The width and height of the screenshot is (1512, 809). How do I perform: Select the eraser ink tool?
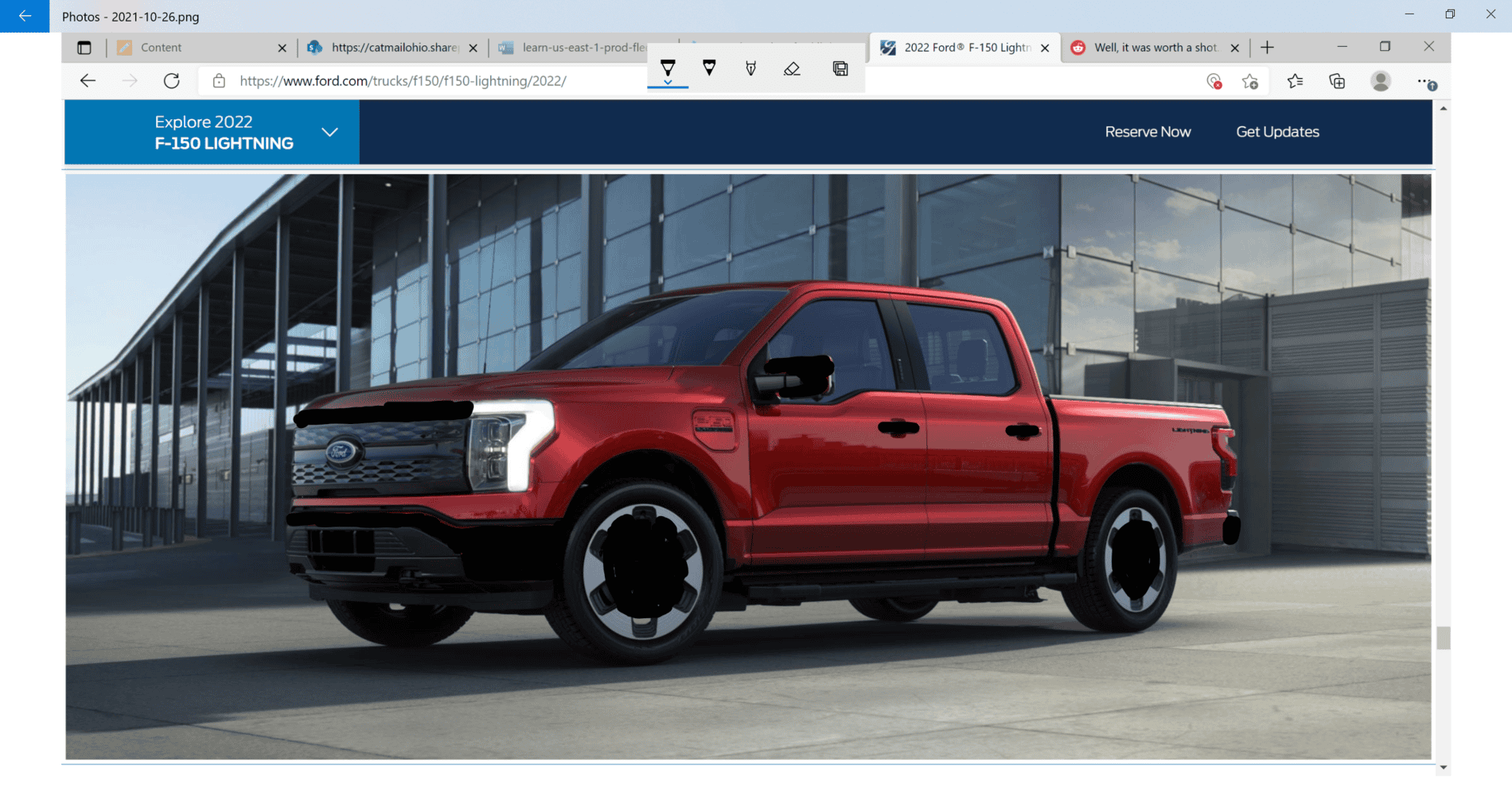point(792,68)
